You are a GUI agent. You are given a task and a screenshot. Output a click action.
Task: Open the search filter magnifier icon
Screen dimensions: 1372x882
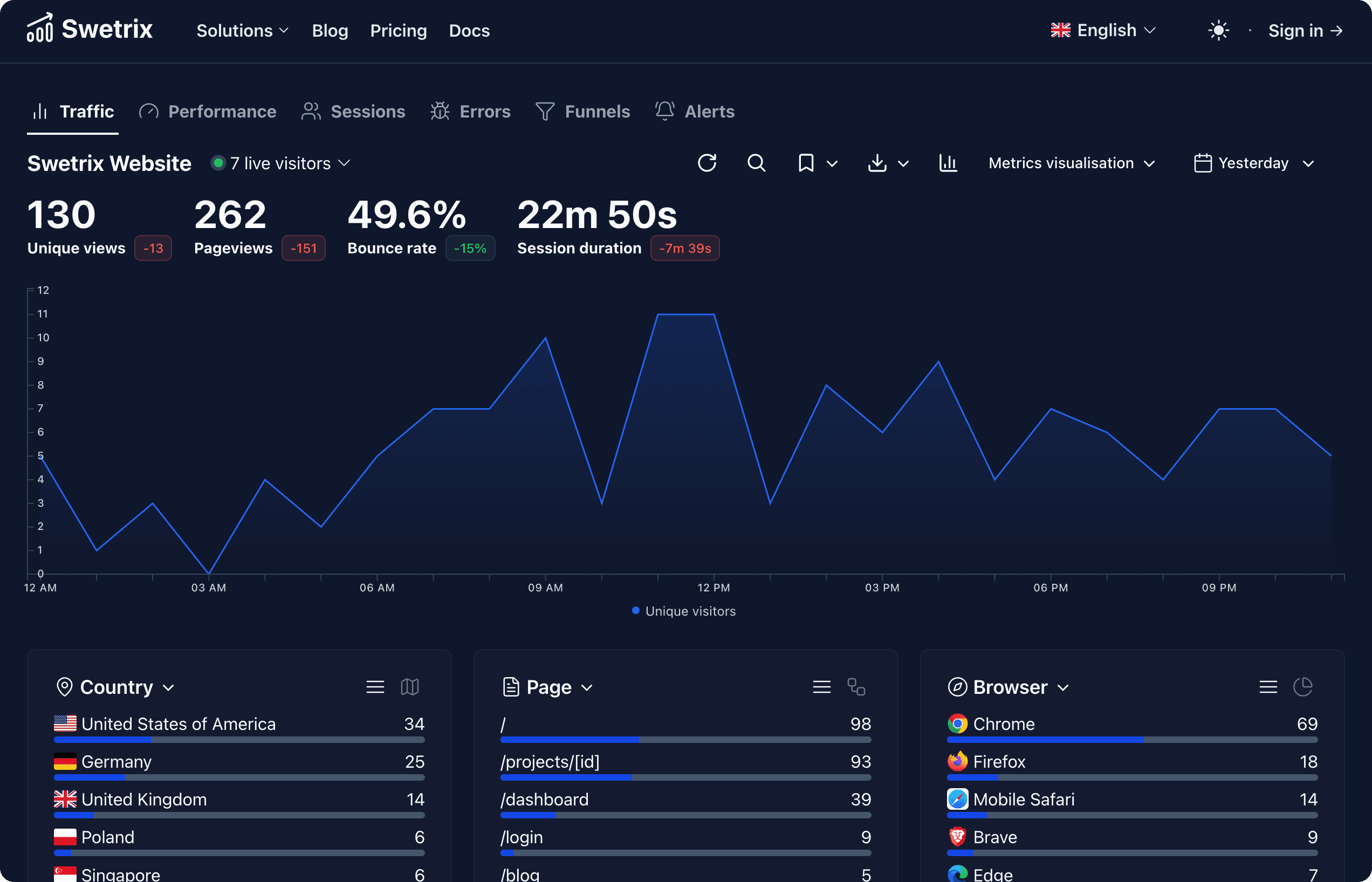(x=756, y=163)
